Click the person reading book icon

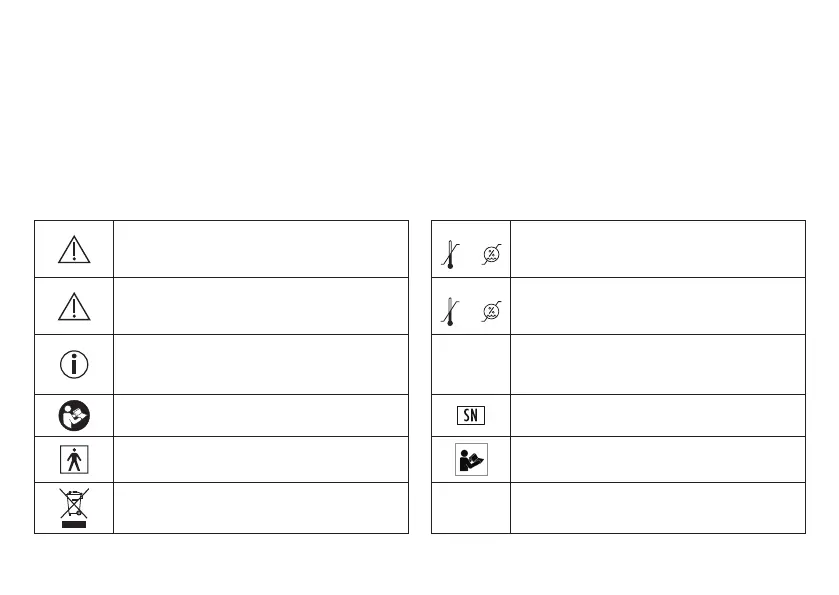tap(470, 459)
